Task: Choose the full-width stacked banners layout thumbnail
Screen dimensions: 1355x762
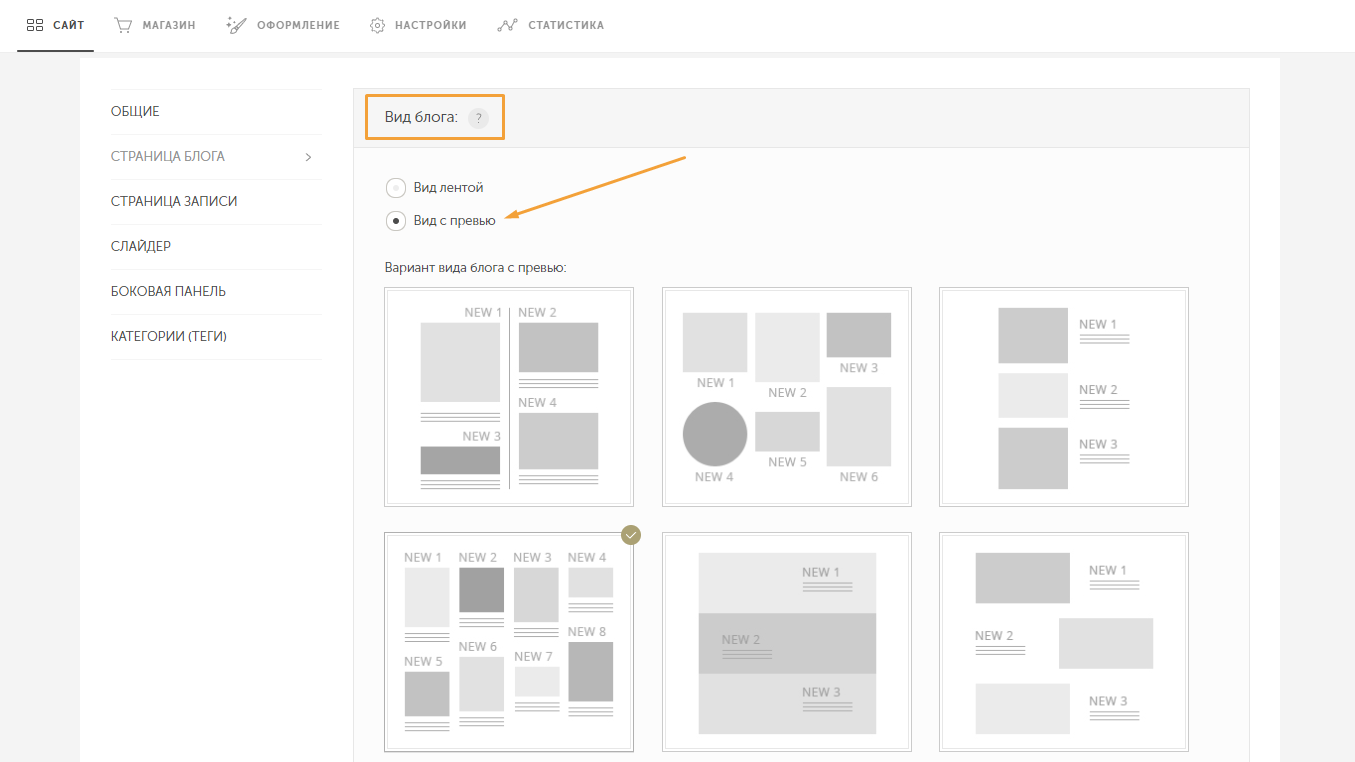Action: coord(787,642)
